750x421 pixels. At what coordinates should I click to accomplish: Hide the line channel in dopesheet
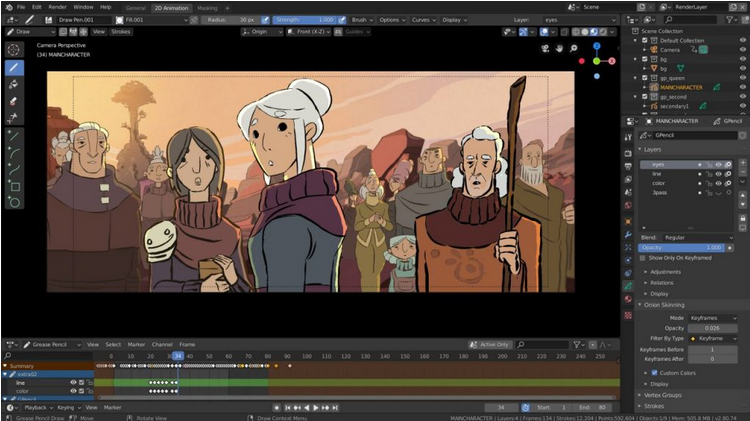(x=73, y=383)
